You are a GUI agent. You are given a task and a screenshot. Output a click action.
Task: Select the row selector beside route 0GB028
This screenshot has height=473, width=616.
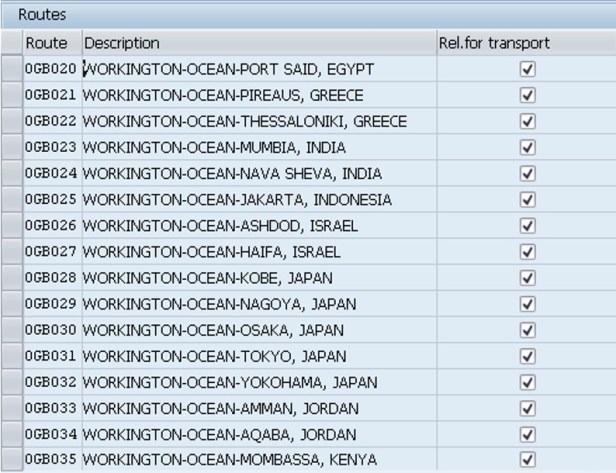[x=11, y=278]
